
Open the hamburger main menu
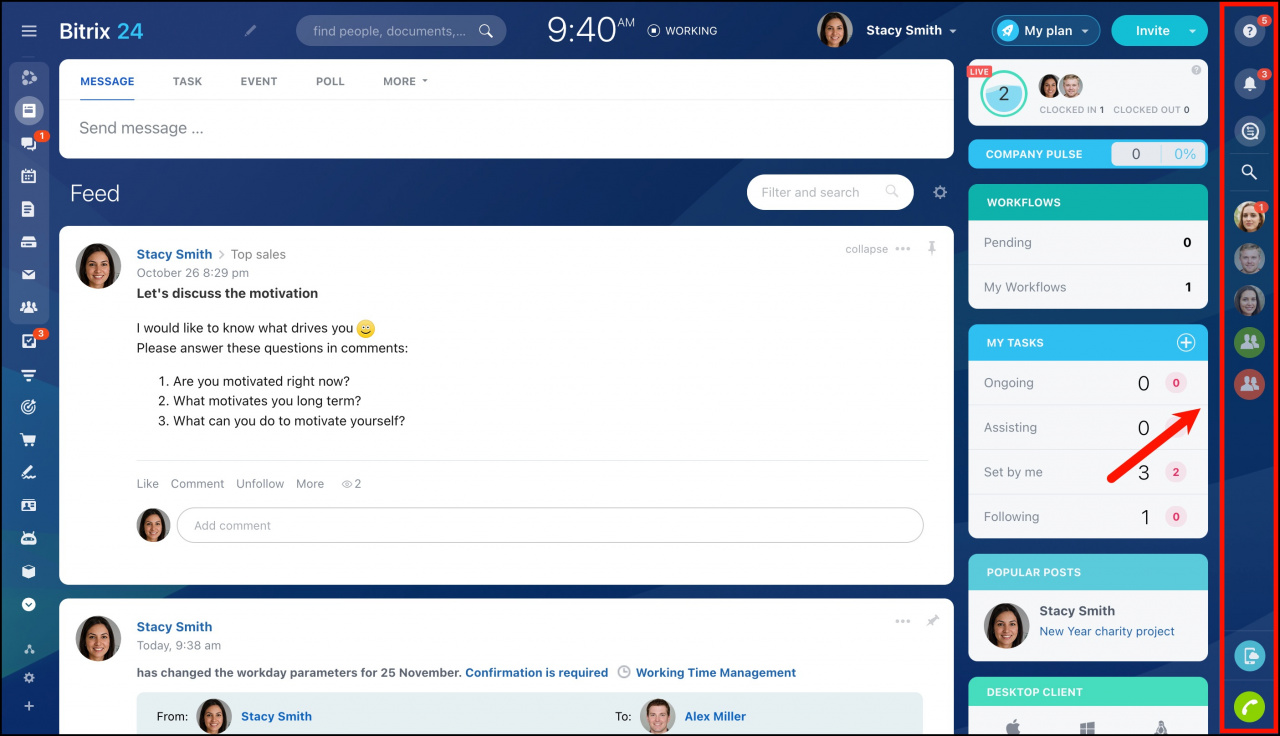(29, 31)
